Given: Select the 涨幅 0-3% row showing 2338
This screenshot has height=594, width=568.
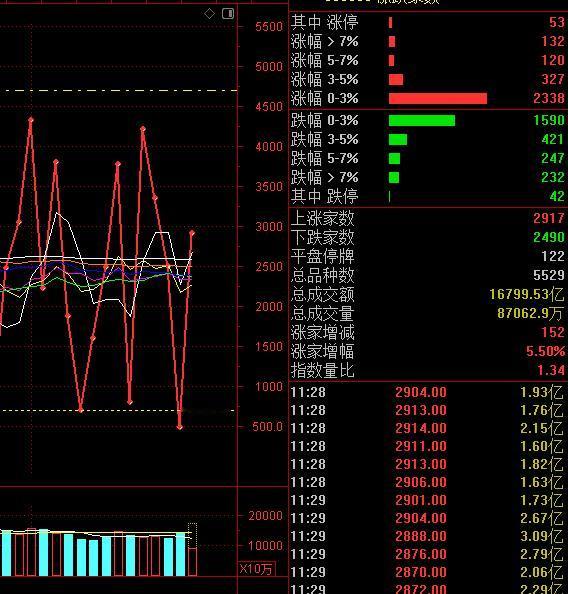Looking at the screenshot, I should pos(428,98).
